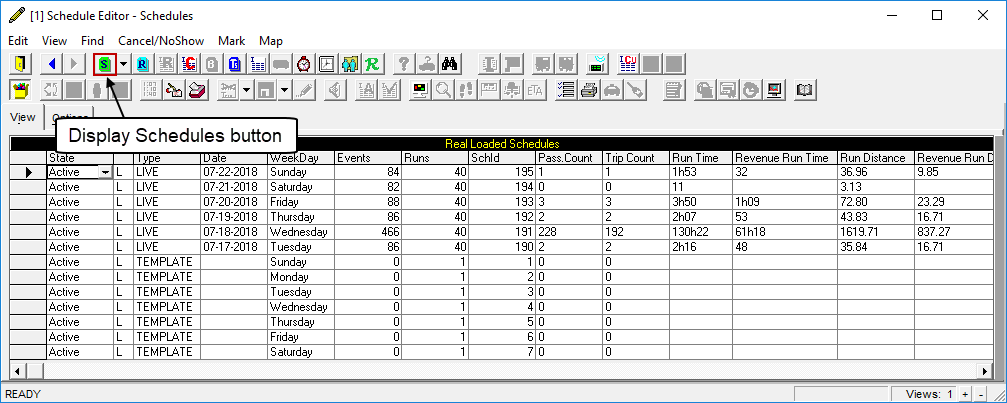Viewport: 1007px width, 403px height.
Task: Select the 07-17-2018 date cell
Action: [x=234, y=246]
